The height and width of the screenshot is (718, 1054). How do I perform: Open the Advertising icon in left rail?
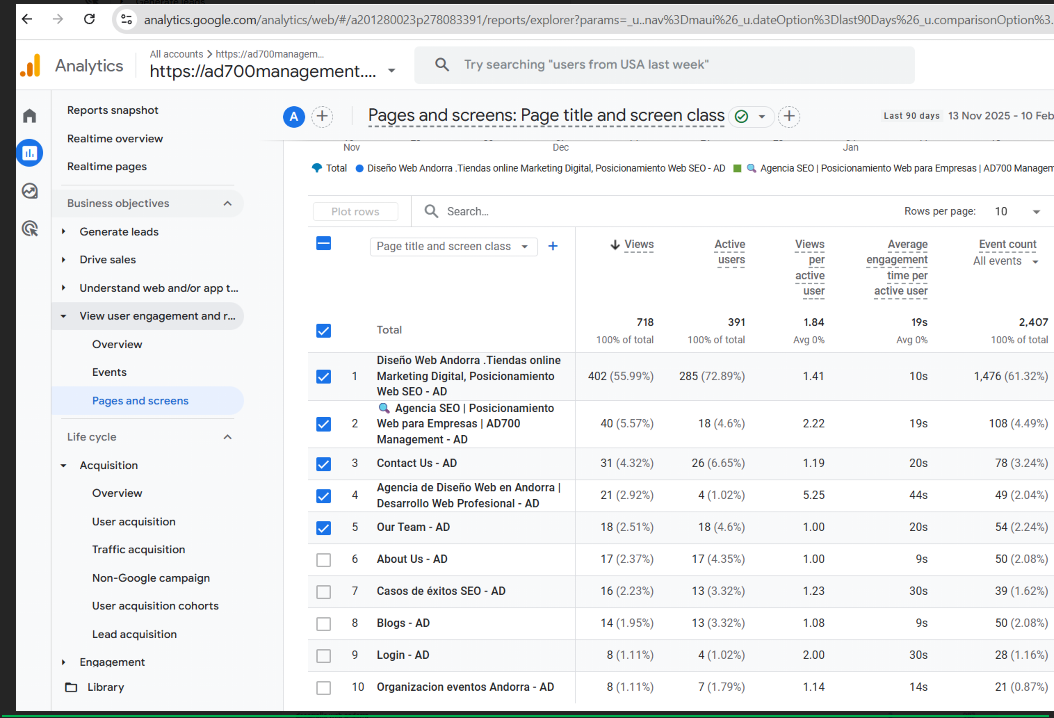tap(30, 229)
